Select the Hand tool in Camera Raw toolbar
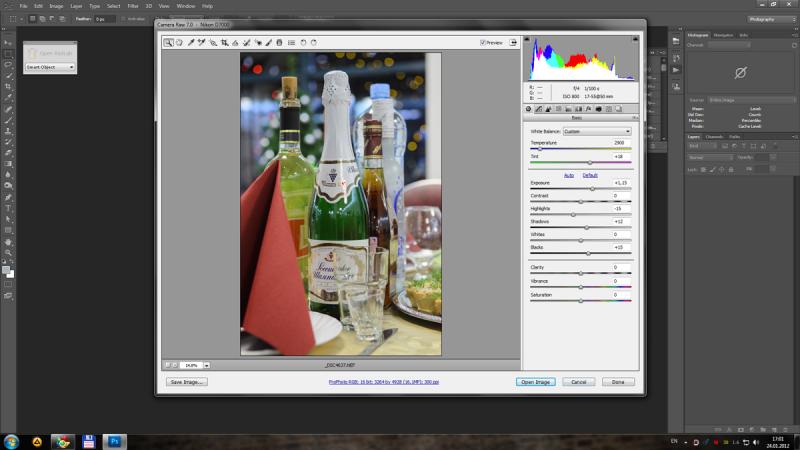This screenshot has width=800, height=450. coord(179,43)
